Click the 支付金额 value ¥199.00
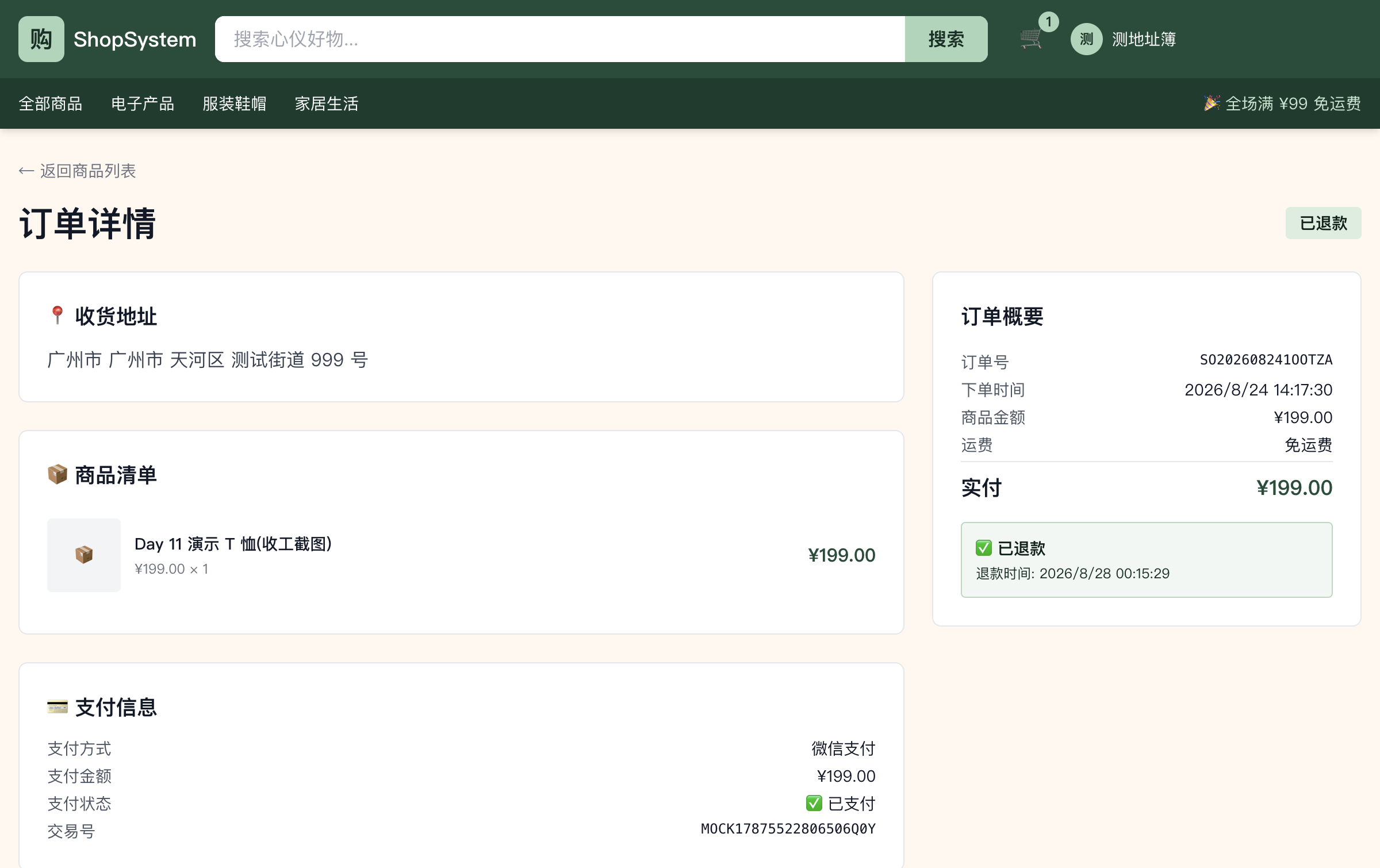The height and width of the screenshot is (868, 1380). click(846, 776)
